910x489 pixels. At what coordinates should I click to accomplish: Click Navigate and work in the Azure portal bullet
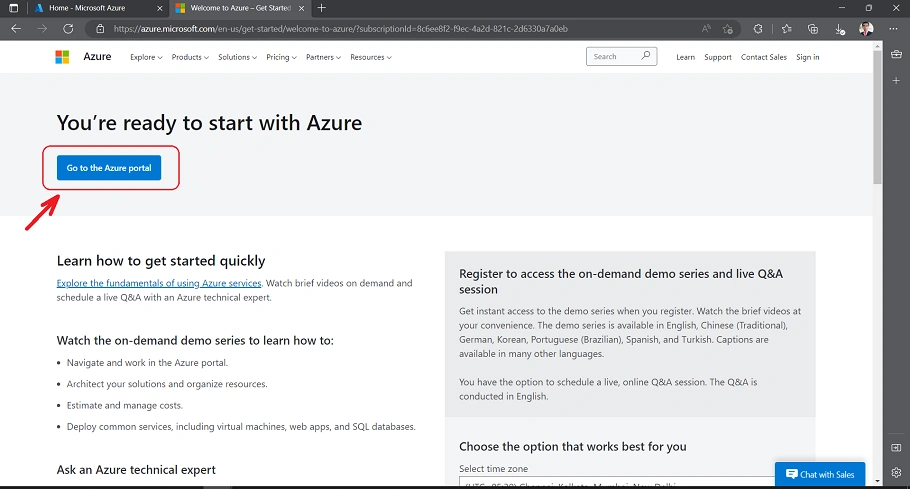(147, 363)
